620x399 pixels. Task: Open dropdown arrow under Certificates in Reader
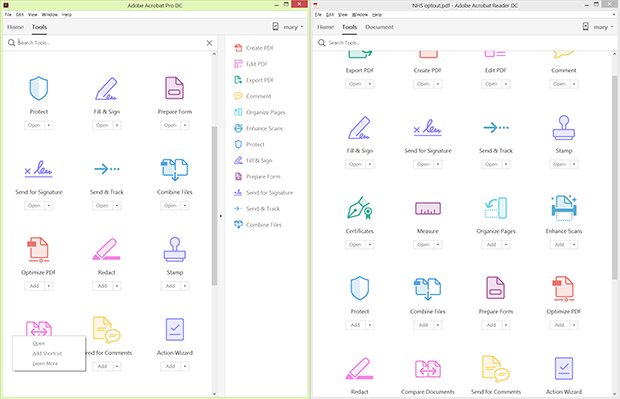click(x=370, y=244)
